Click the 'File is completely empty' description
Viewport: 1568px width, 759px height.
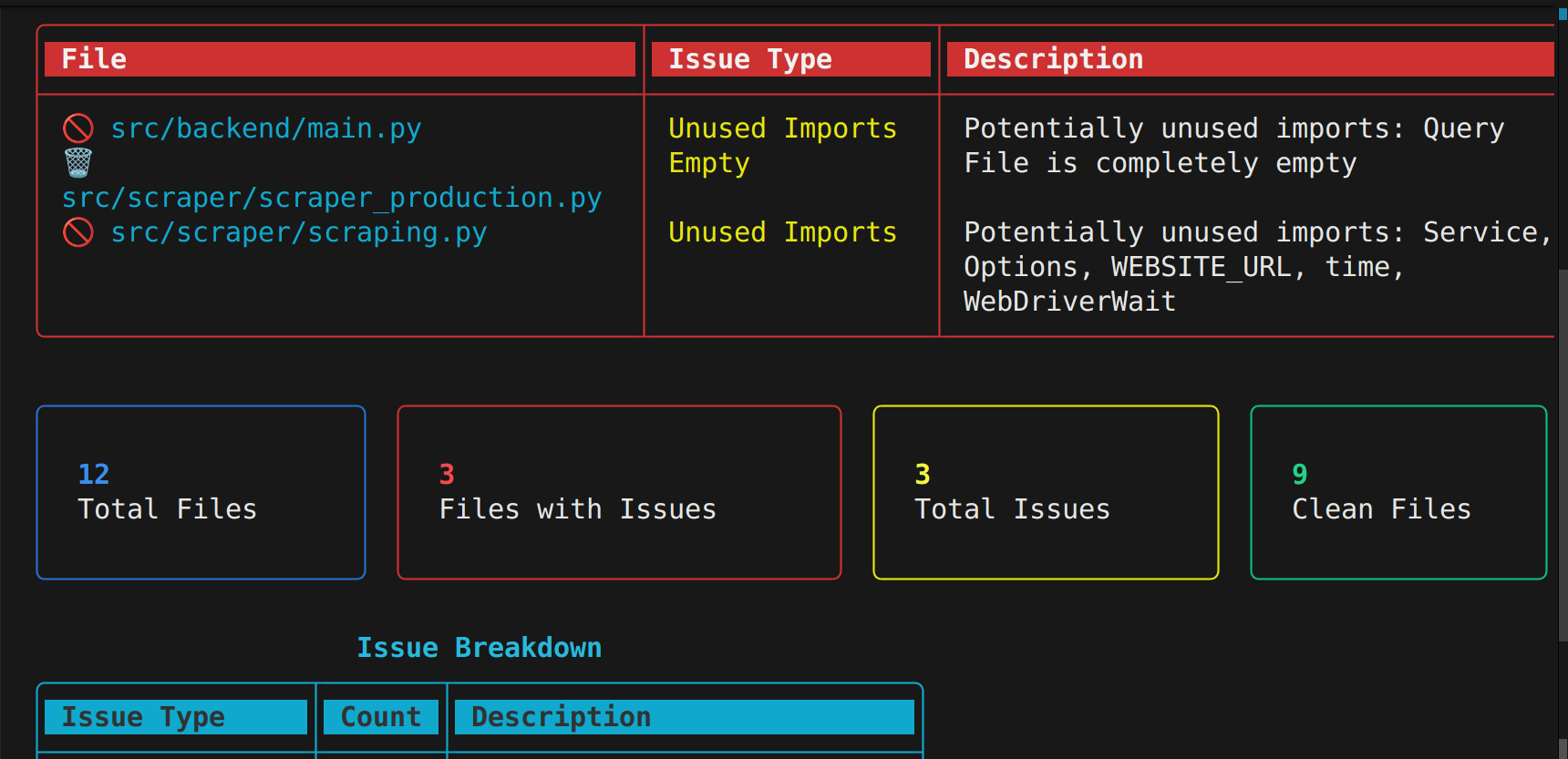pos(1160,163)
